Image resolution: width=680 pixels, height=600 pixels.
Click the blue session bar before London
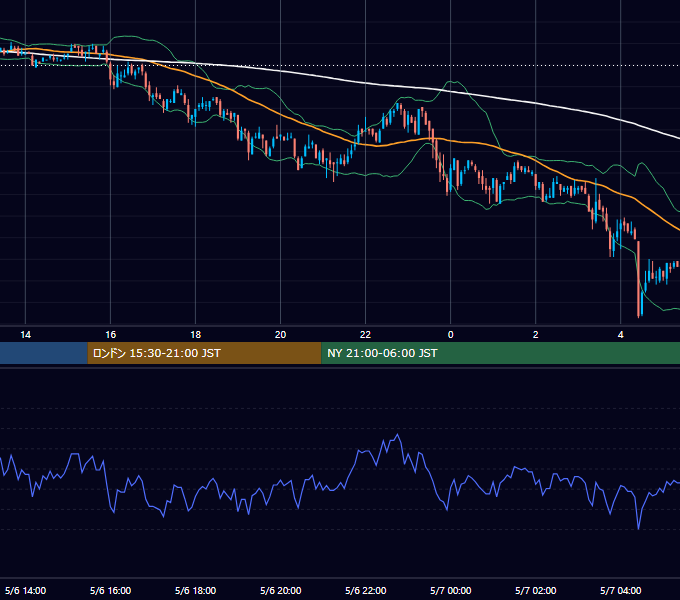tap(43, 353)
